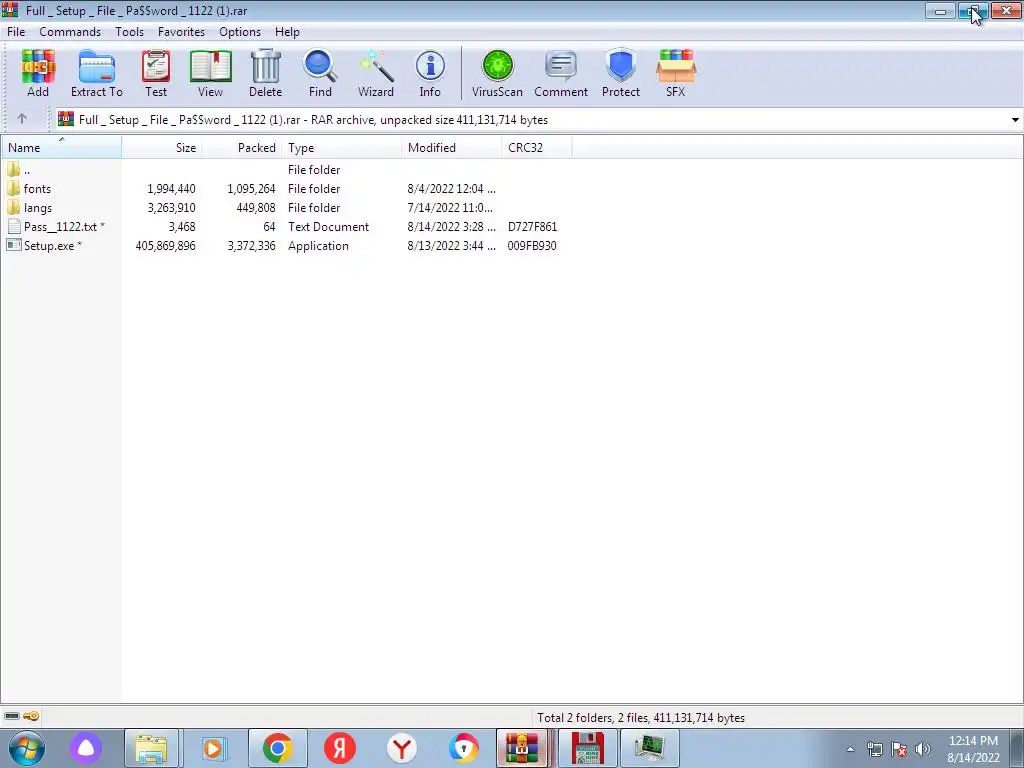Click the parent folder '..' icon
The image size is (1024, 768).
tap(13, 170)
